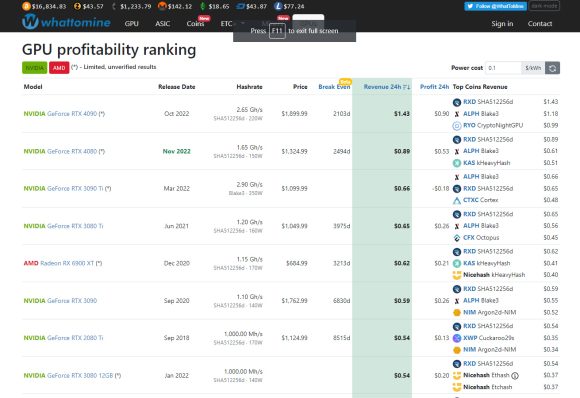
Task: Click ALPH coin icon in RTX 4090 row
Action: pos(457,114)
